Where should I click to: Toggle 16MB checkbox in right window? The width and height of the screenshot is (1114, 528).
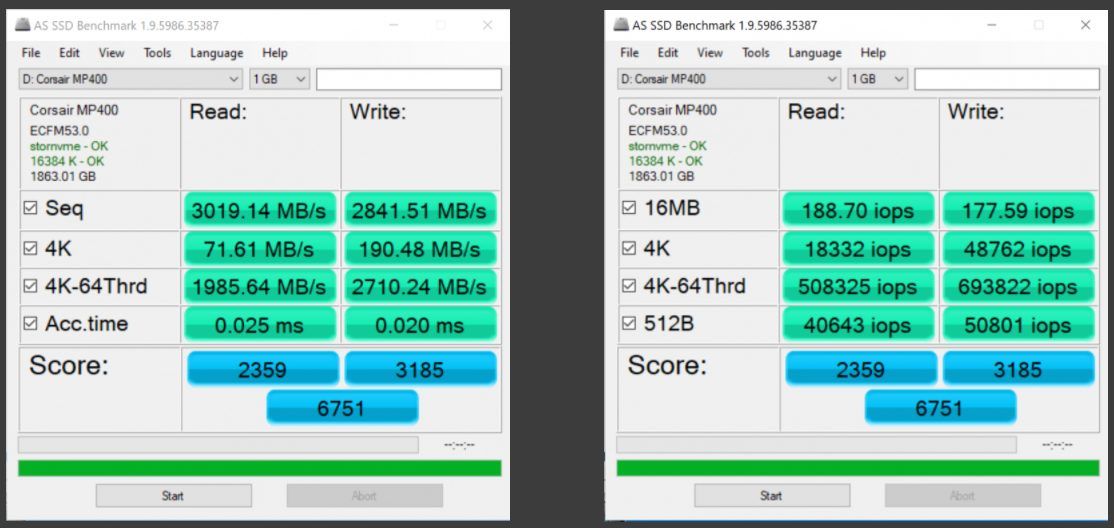[629, 208]
